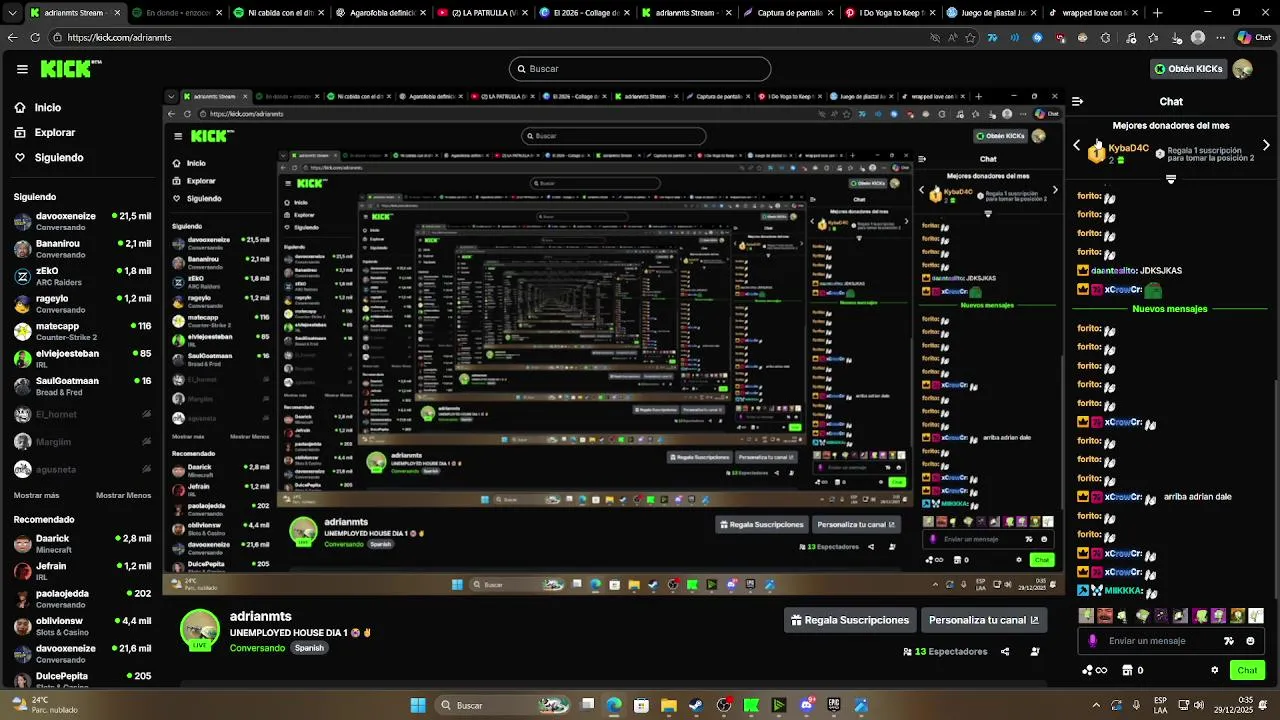Open the Kicks shop icon
This screenshot has height=720, width=1280.
click(1127, 670)
